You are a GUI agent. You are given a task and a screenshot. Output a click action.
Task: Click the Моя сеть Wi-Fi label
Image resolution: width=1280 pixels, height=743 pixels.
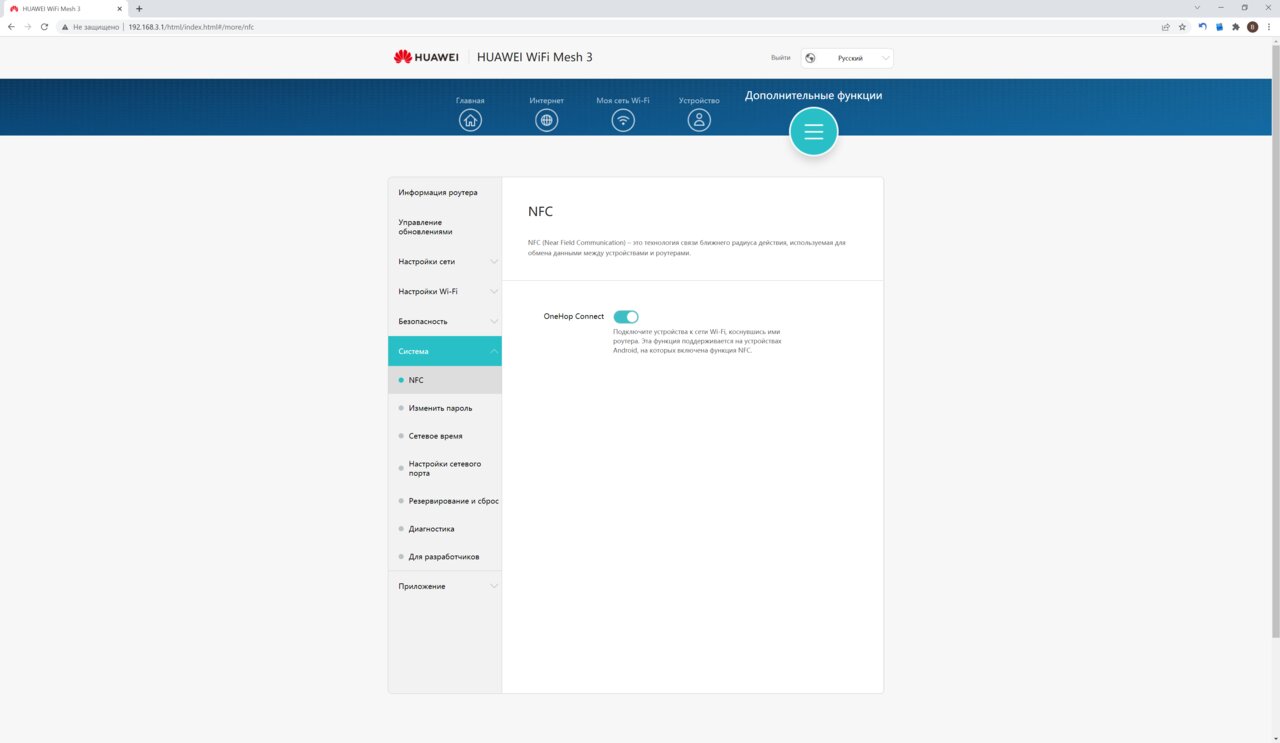click(x=623, y=101)
